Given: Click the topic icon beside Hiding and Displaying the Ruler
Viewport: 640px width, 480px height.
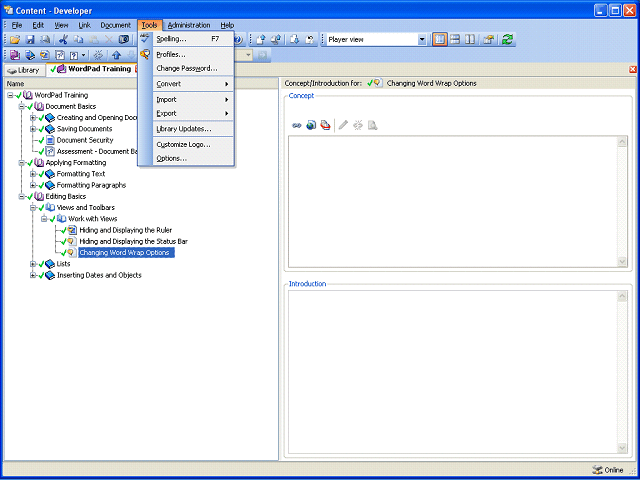Looking at the screenshot, I should pyautogui.click(x=73, y=230).
